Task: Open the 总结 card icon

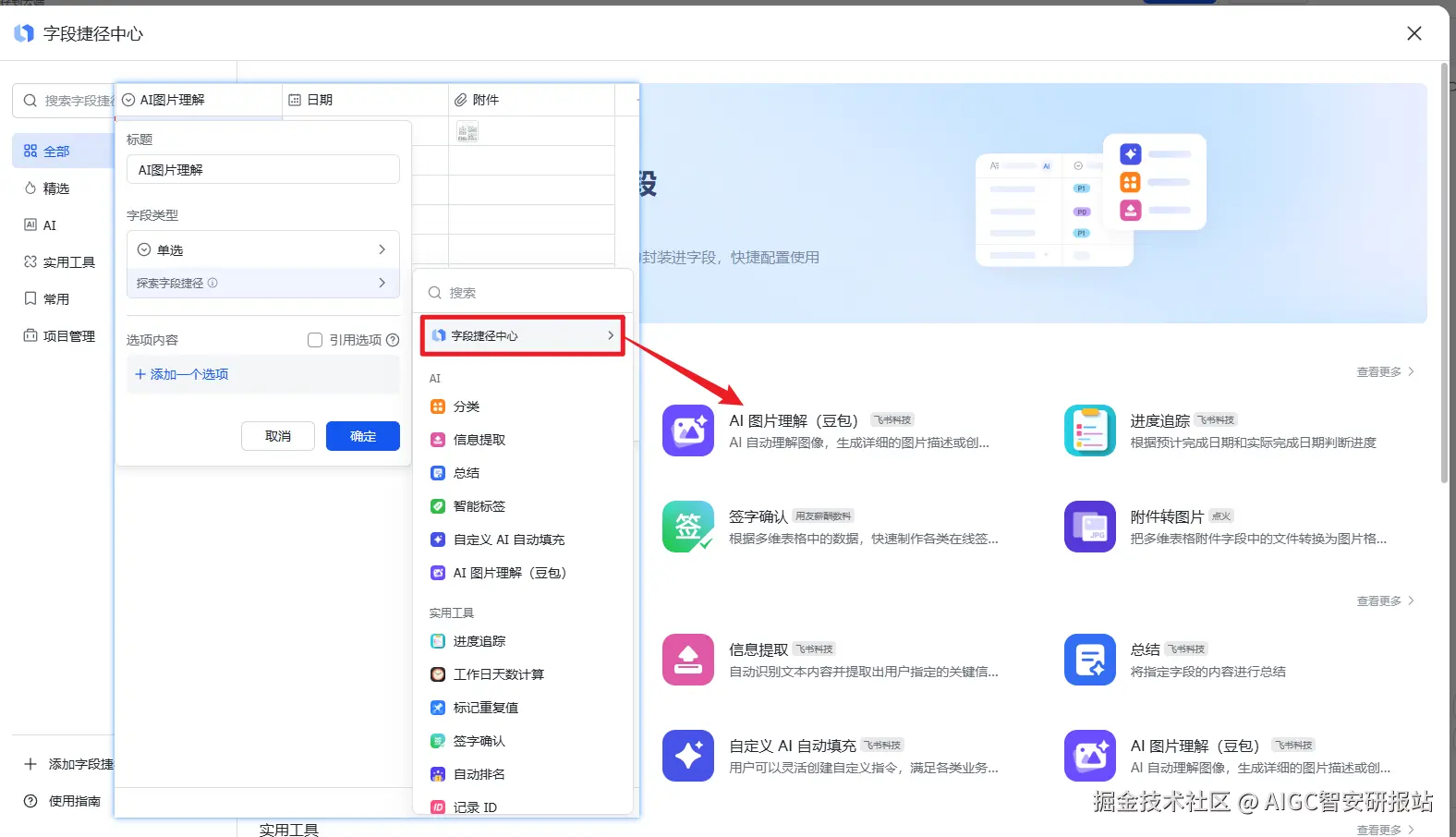Action: tap(1090, 660)
